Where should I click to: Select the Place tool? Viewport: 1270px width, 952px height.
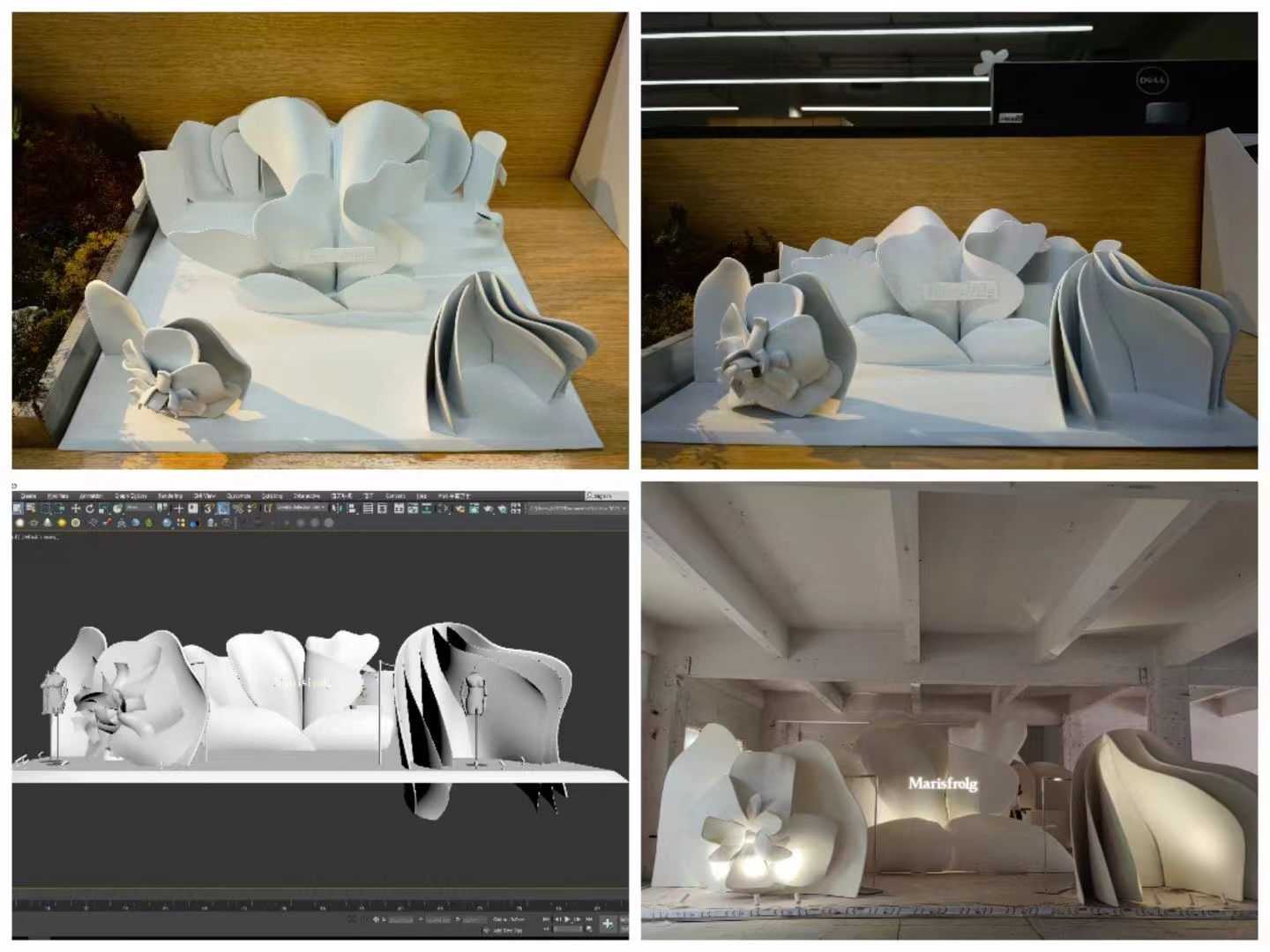click(117, 509)
